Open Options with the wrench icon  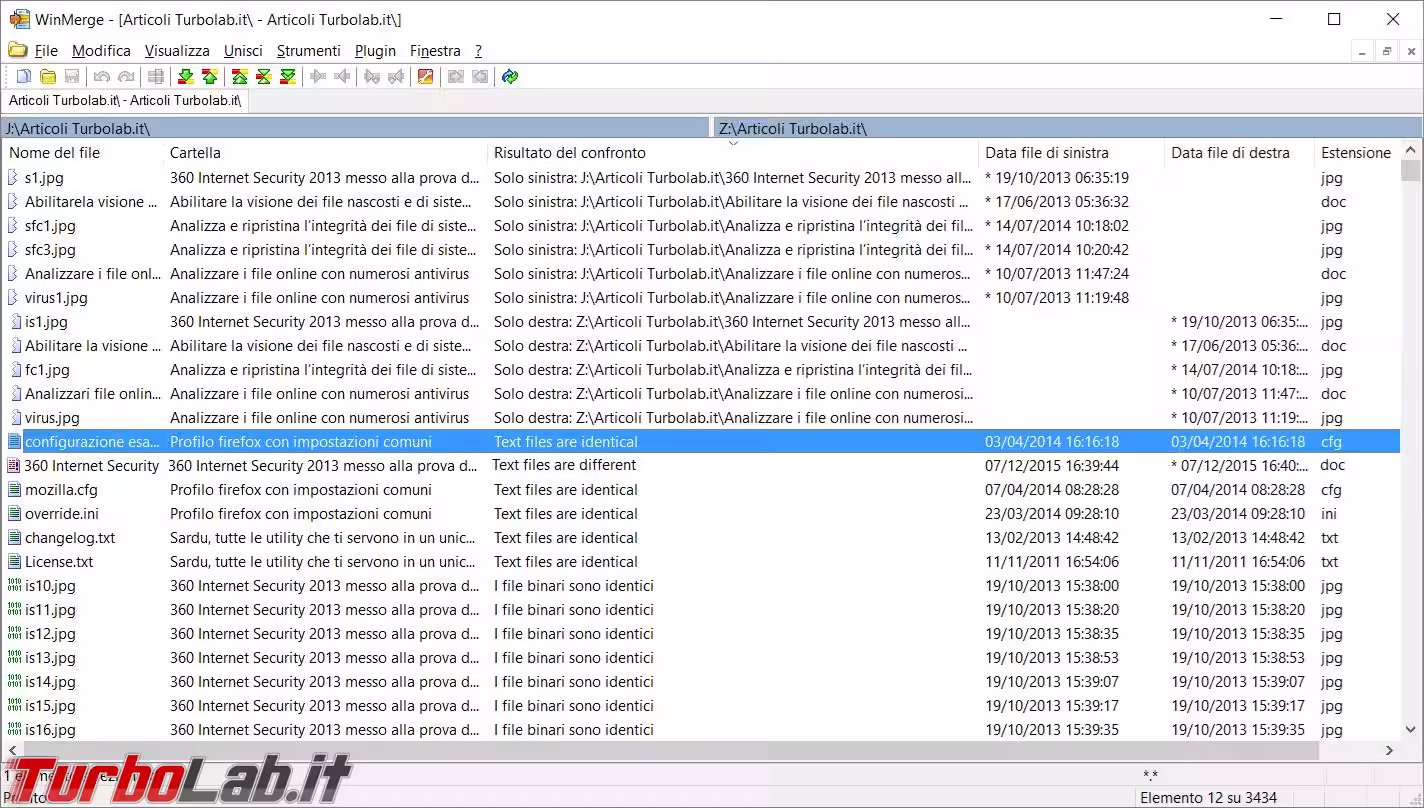[425, 77]
